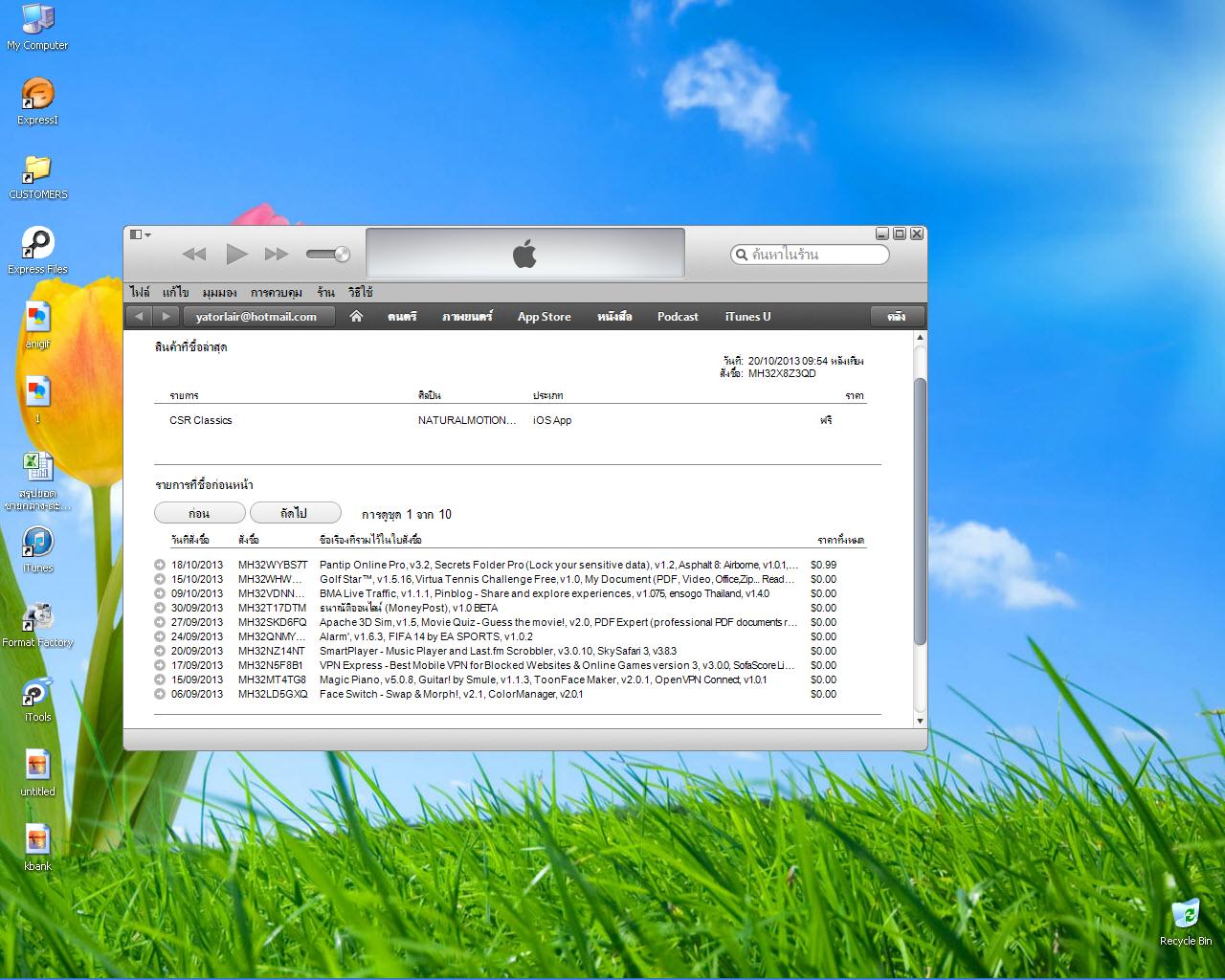Open details arrow for order MH32T17DTM
This screenshot has height=980, width=1225.
160,608
